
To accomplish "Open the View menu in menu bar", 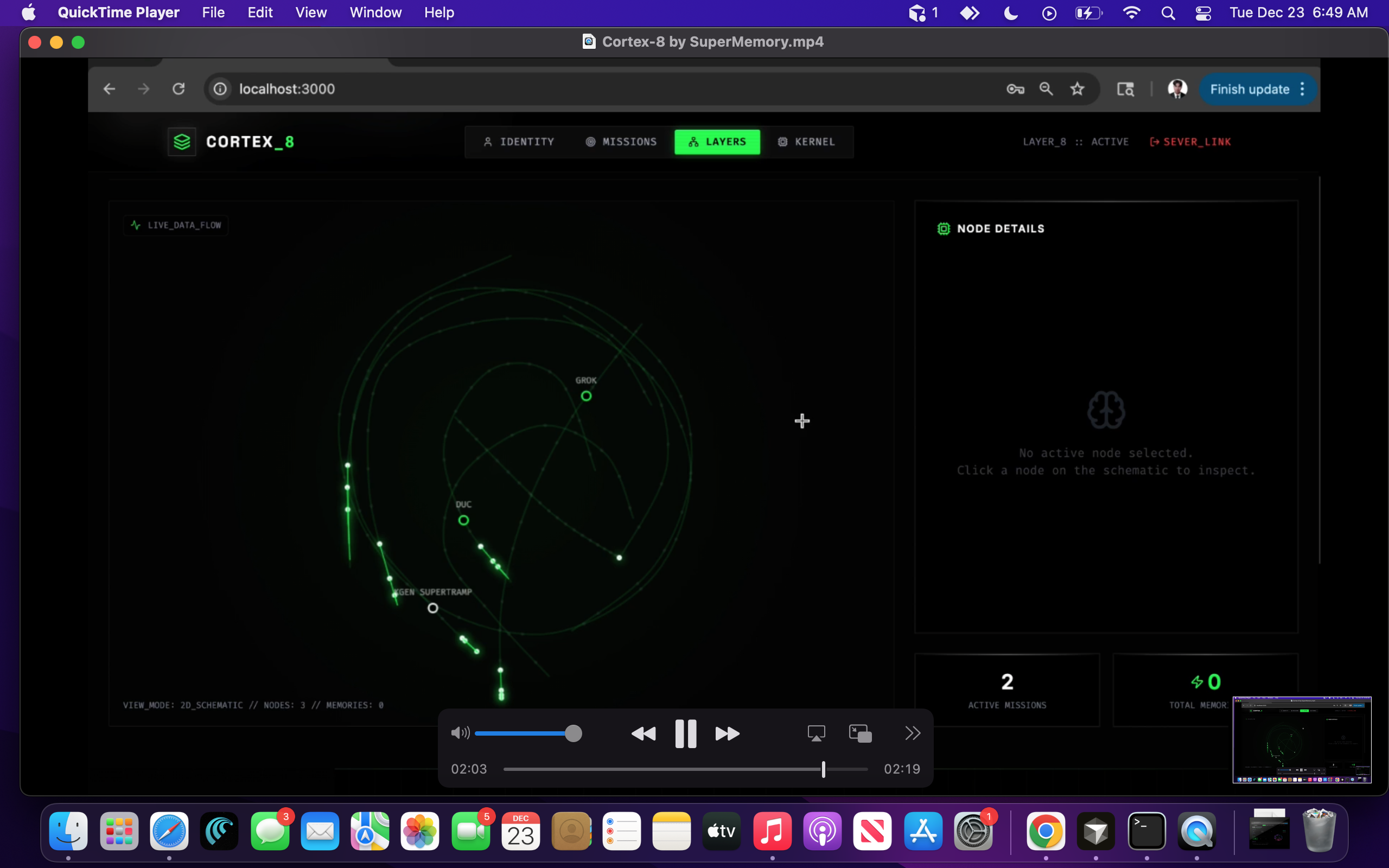I will coord(310,12).
